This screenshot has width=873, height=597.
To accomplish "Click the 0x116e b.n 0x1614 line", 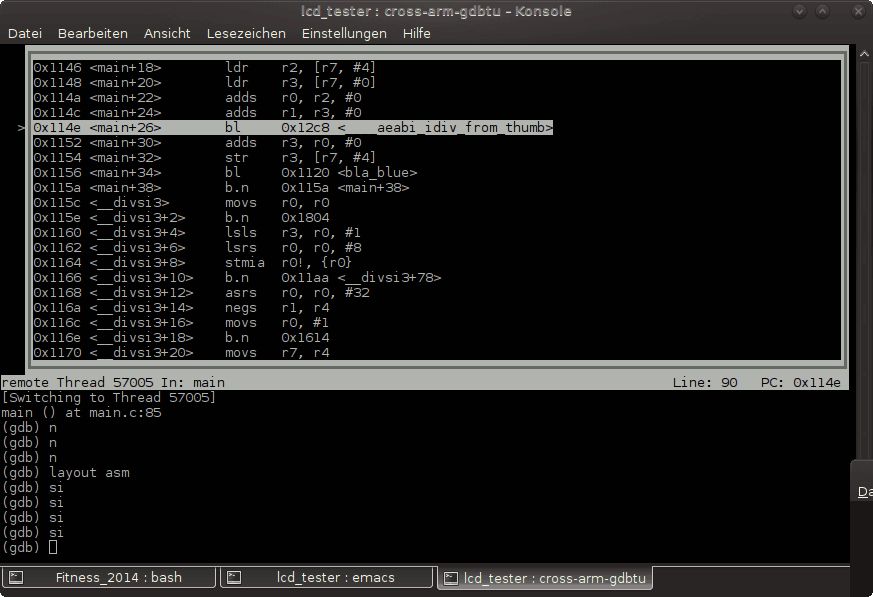I will (x=181, y=338).
